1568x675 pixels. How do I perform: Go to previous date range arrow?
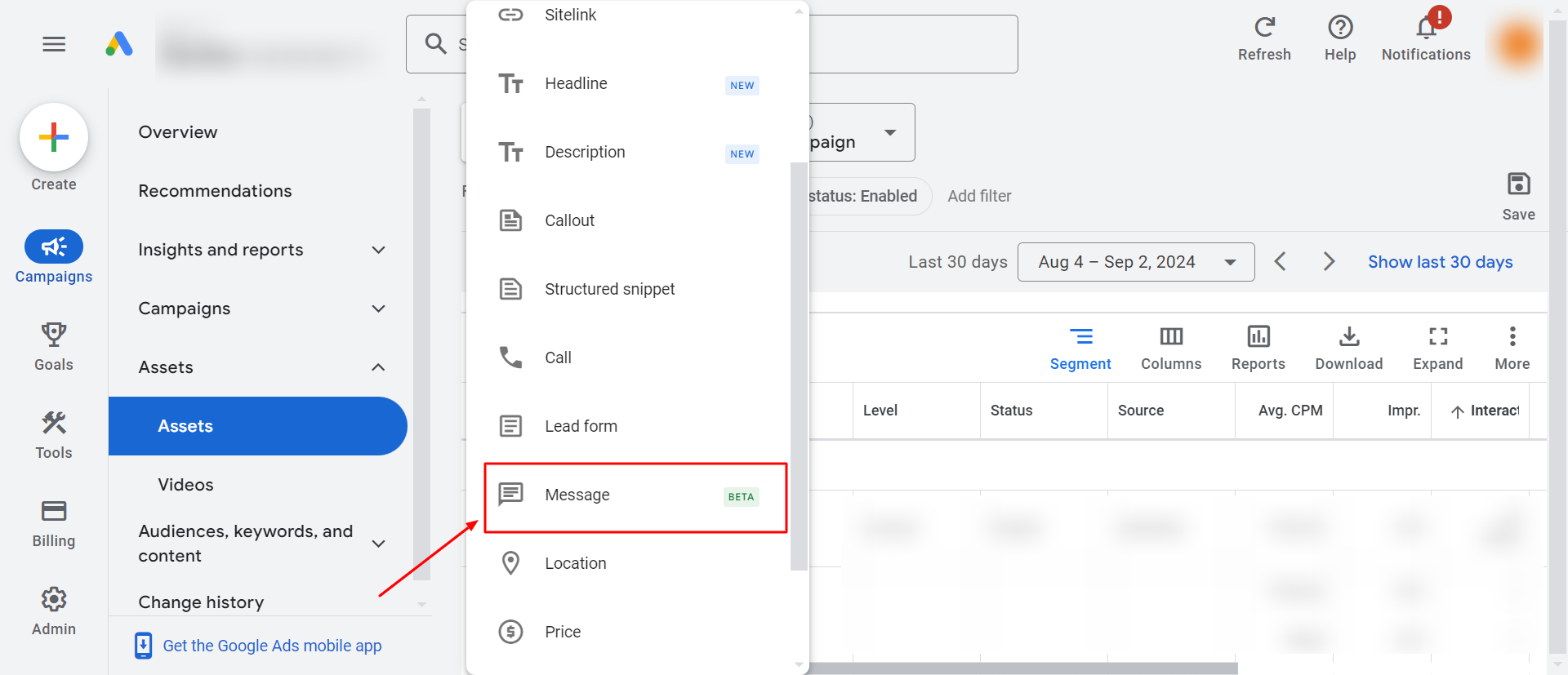pos(1280,262)
